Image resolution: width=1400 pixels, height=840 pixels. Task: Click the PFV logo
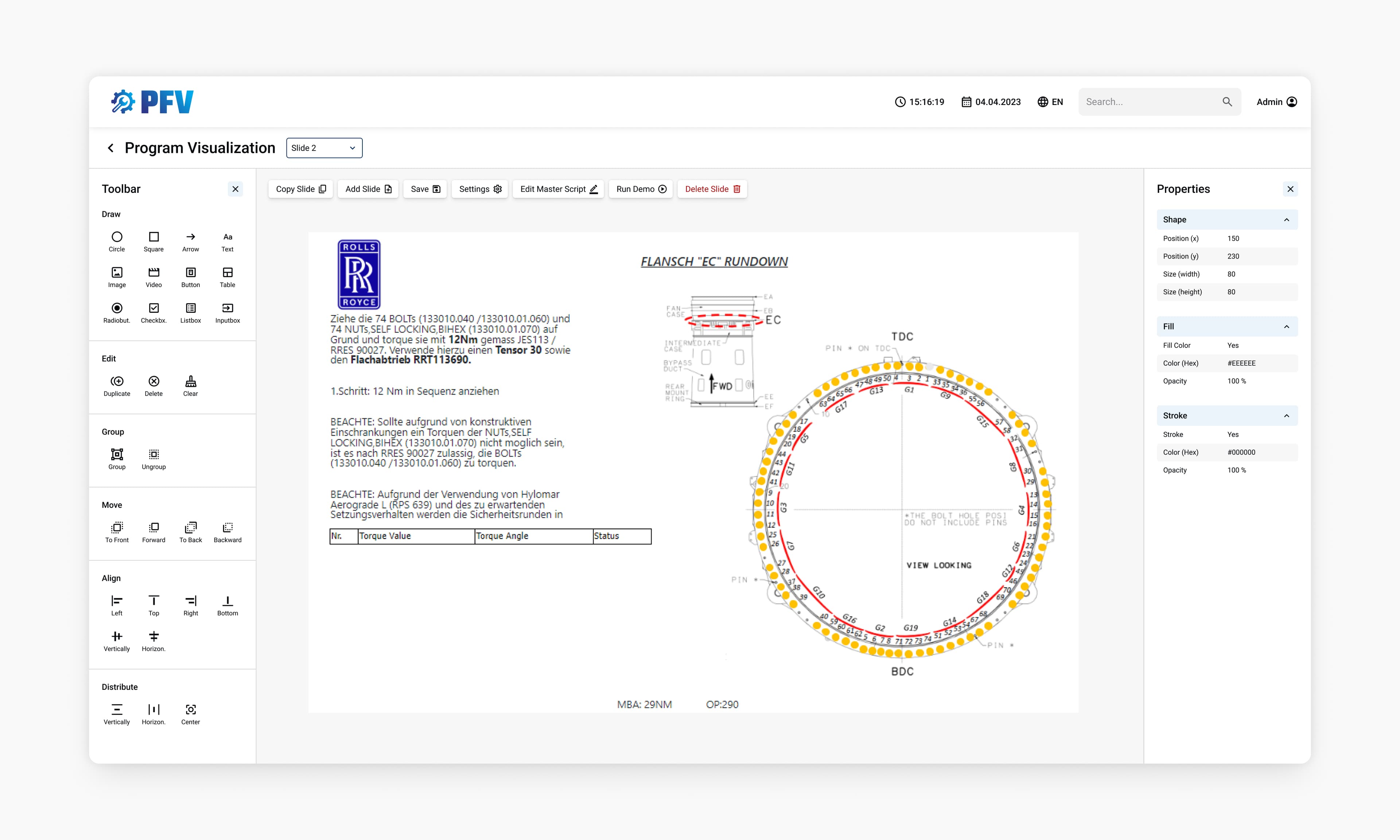pyautogui.click(x=152, y=102)
